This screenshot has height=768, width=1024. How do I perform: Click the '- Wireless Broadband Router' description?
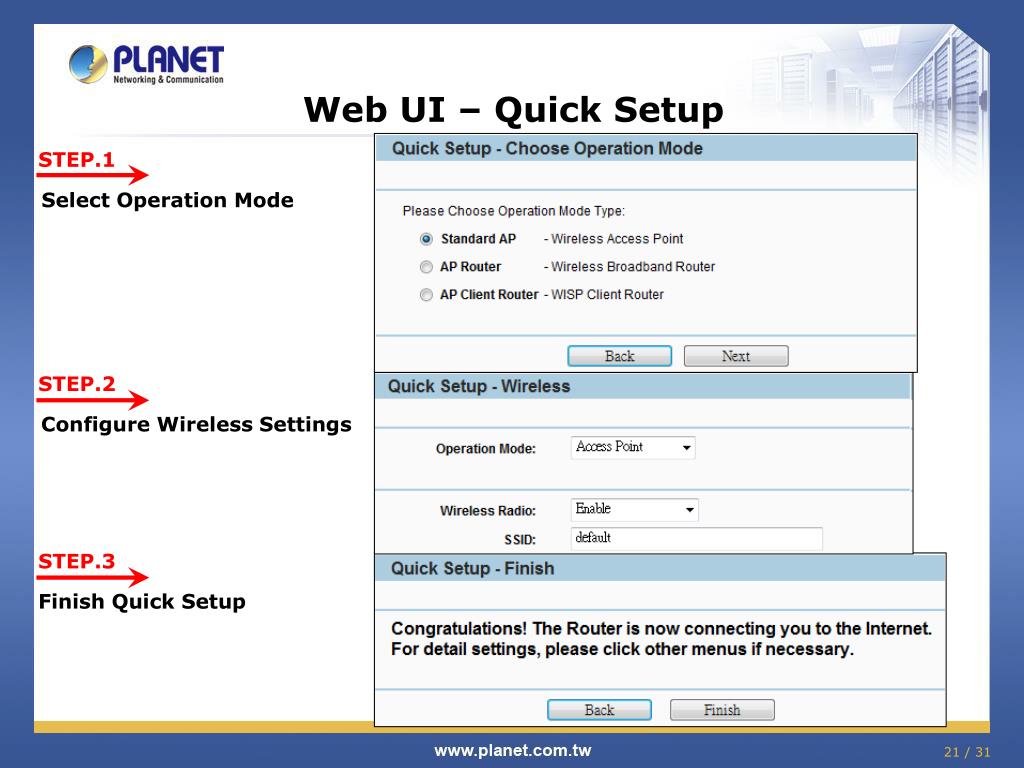630,267
